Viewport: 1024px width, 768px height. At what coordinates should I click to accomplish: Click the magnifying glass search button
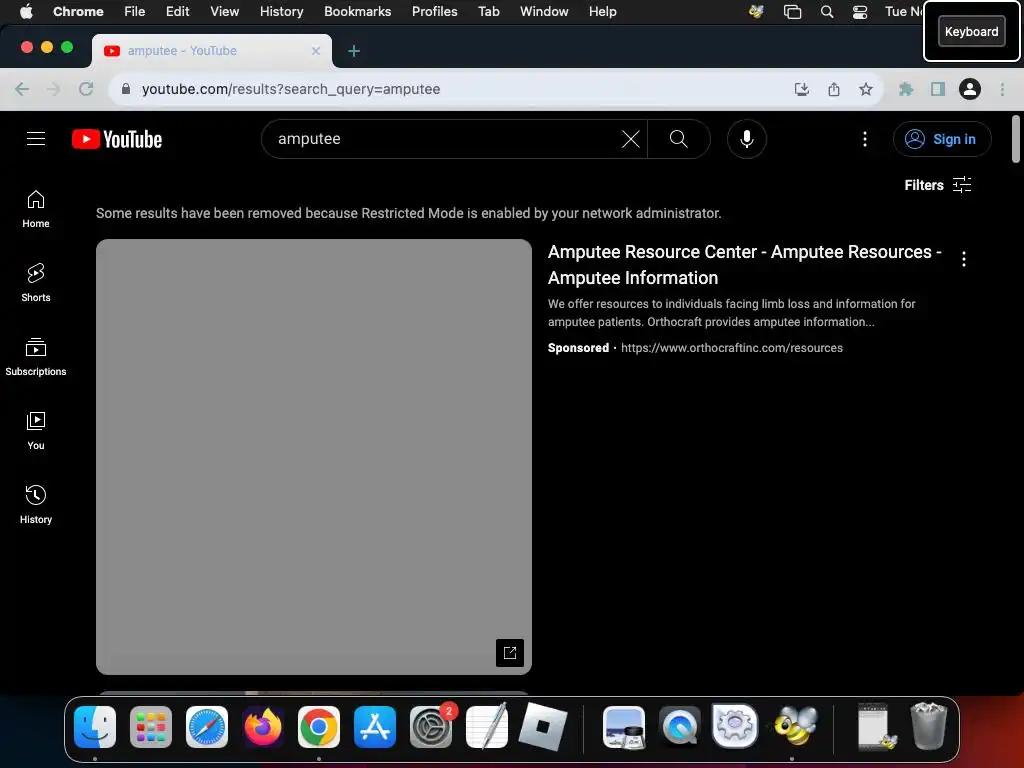(679, 138)
